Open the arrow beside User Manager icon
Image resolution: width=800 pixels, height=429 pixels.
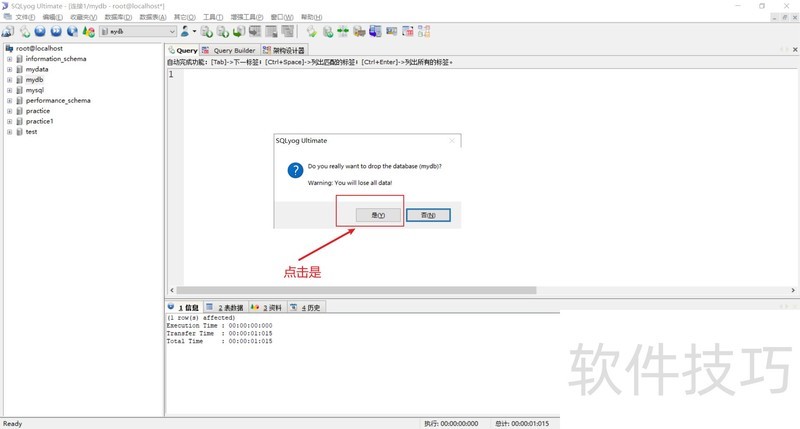coord(194,32)
